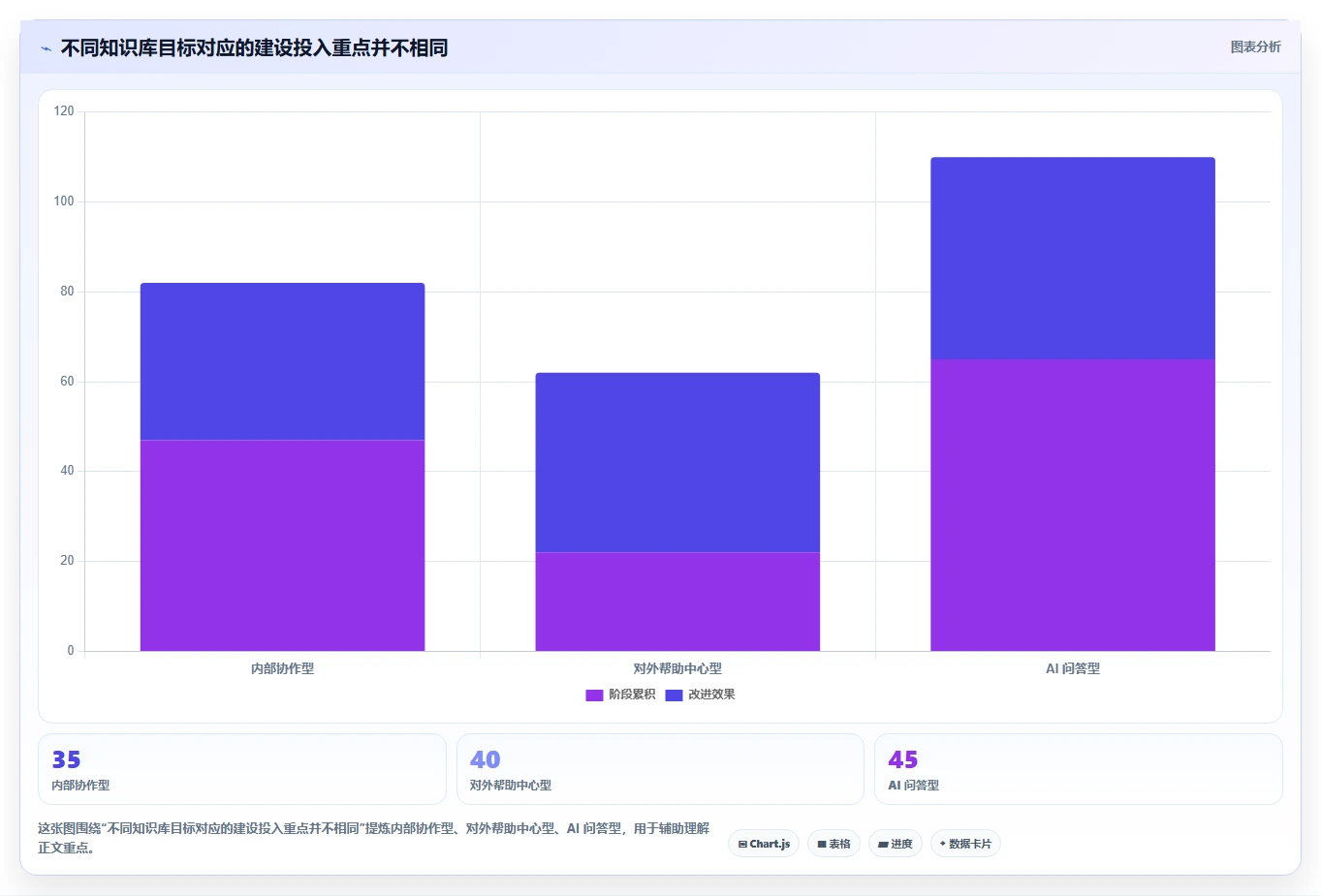Image resolution: width=1321 pixels, height=896 pixels.
Task: Open the 45 AI 问答型 data card
Action: coord(1079,769)
